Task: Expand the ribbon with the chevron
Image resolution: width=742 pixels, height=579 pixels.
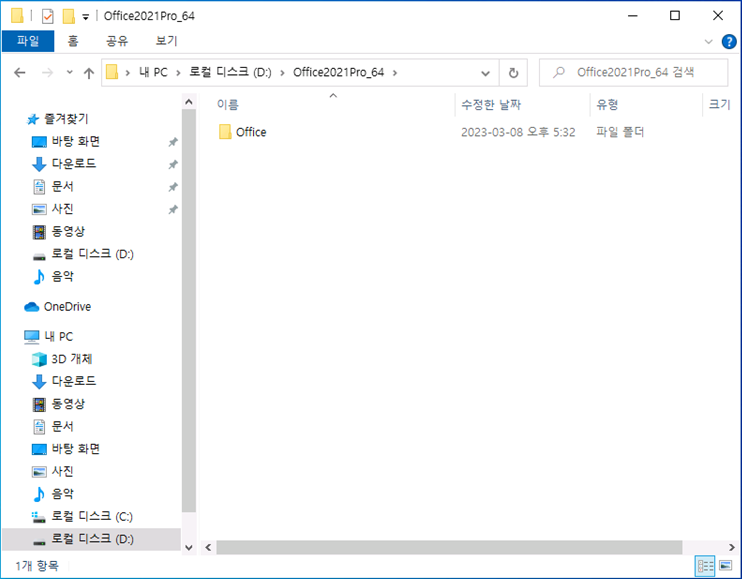Action: pyautogui.click(x=708, y=42)
